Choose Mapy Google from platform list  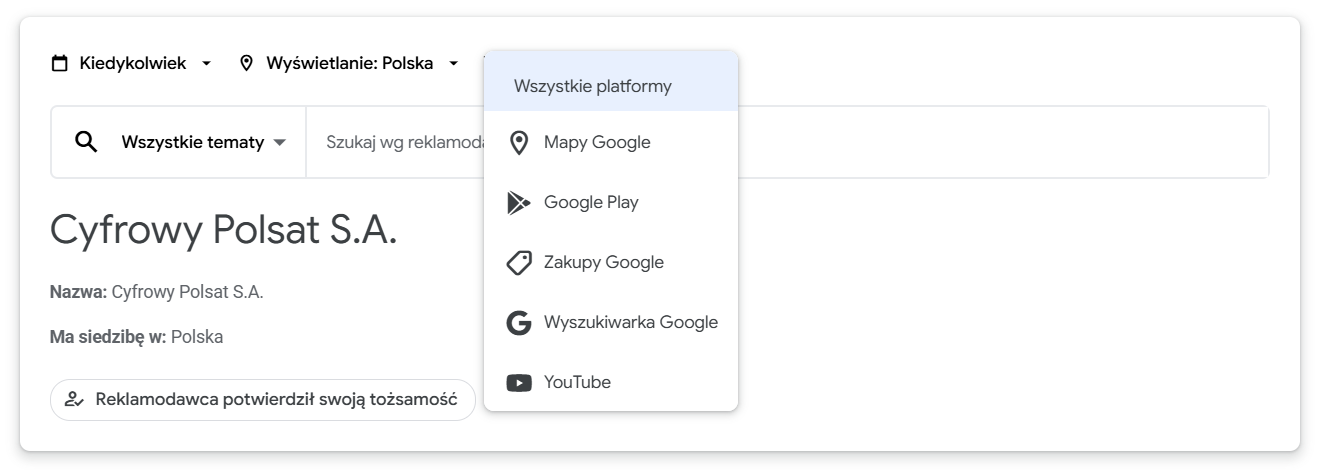pos(597,143)
